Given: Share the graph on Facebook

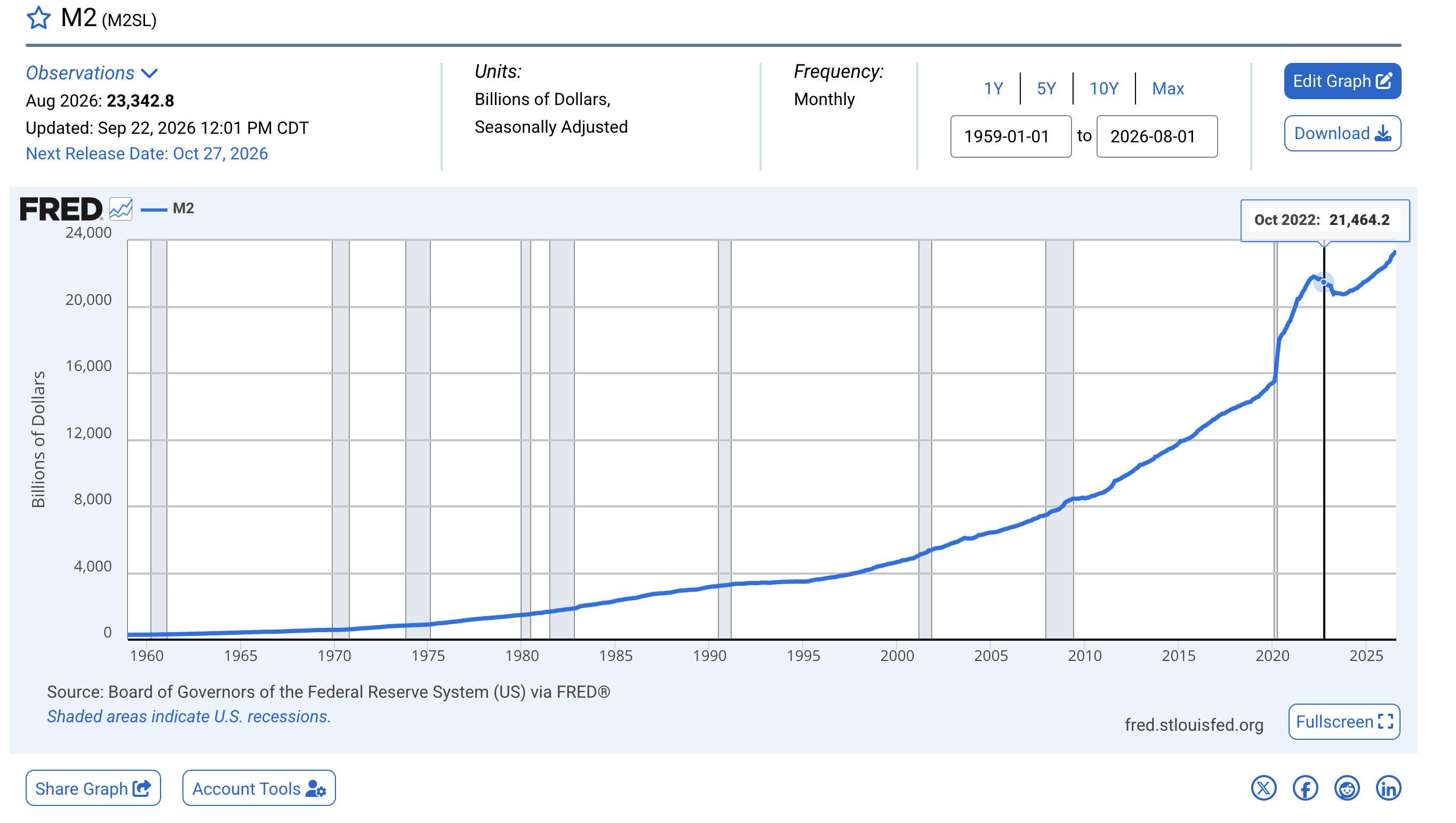Looking at the screenshot, I should click(1305, 788).
